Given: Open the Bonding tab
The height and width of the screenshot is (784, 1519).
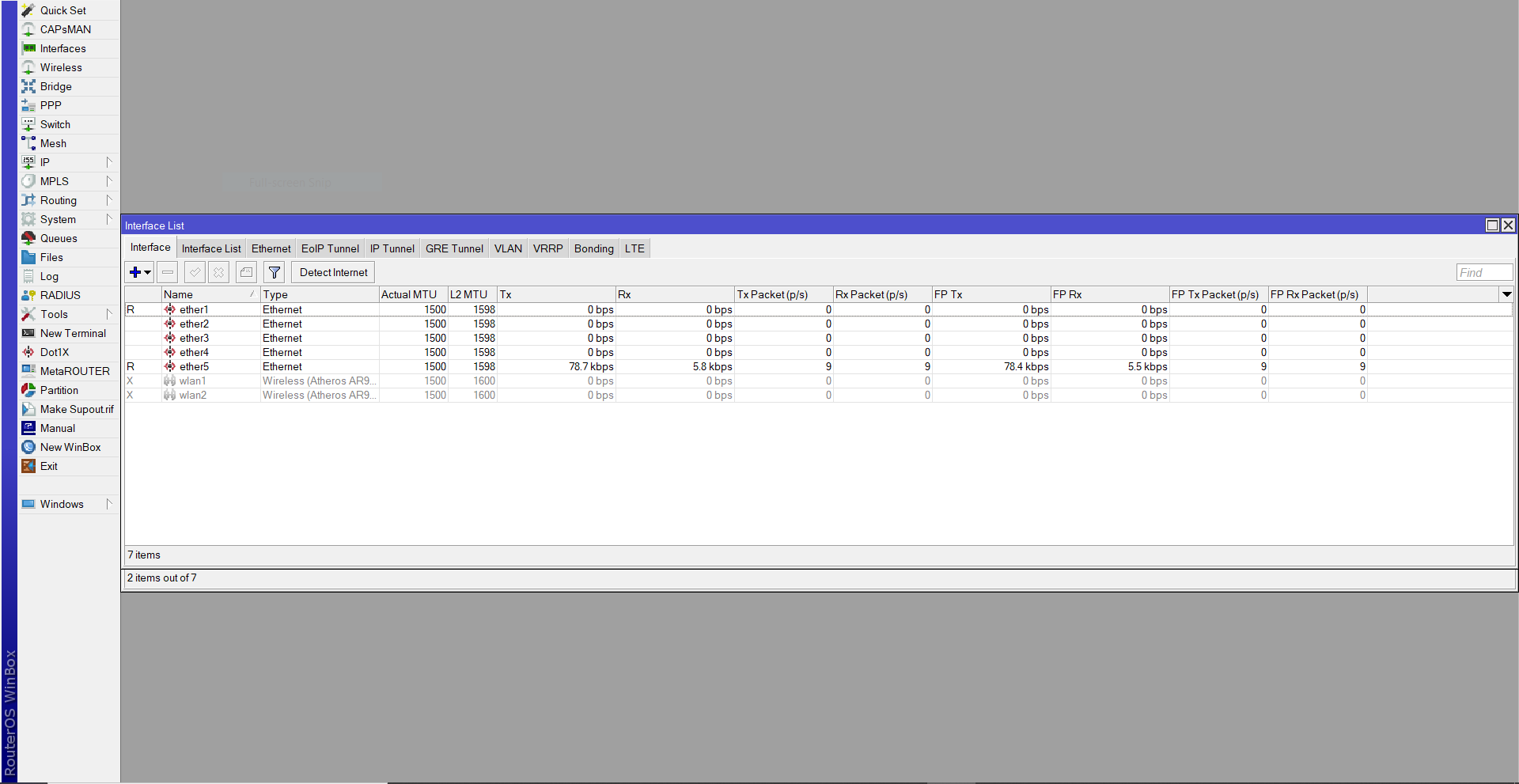Looking at the screenshot, I should pyautogui.click(x=594, y=248).
